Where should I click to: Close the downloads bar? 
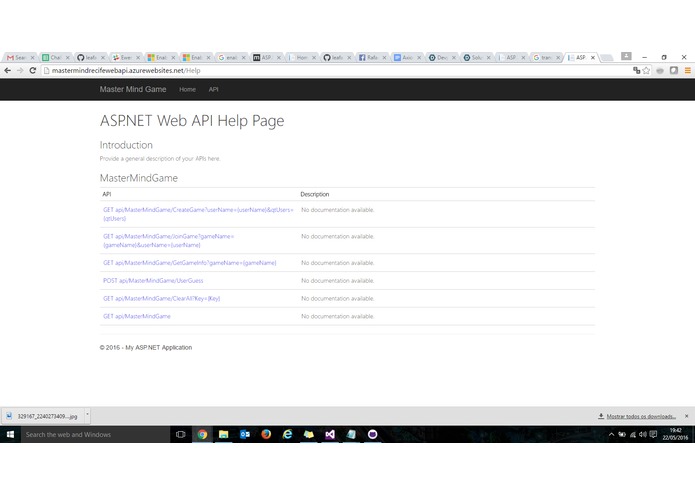[686, 416]
